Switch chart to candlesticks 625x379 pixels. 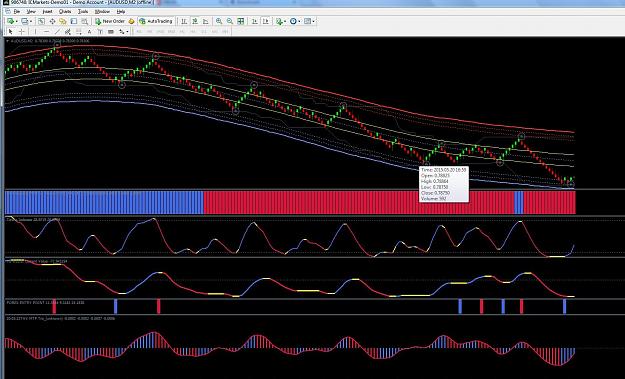tap(195, 21)
